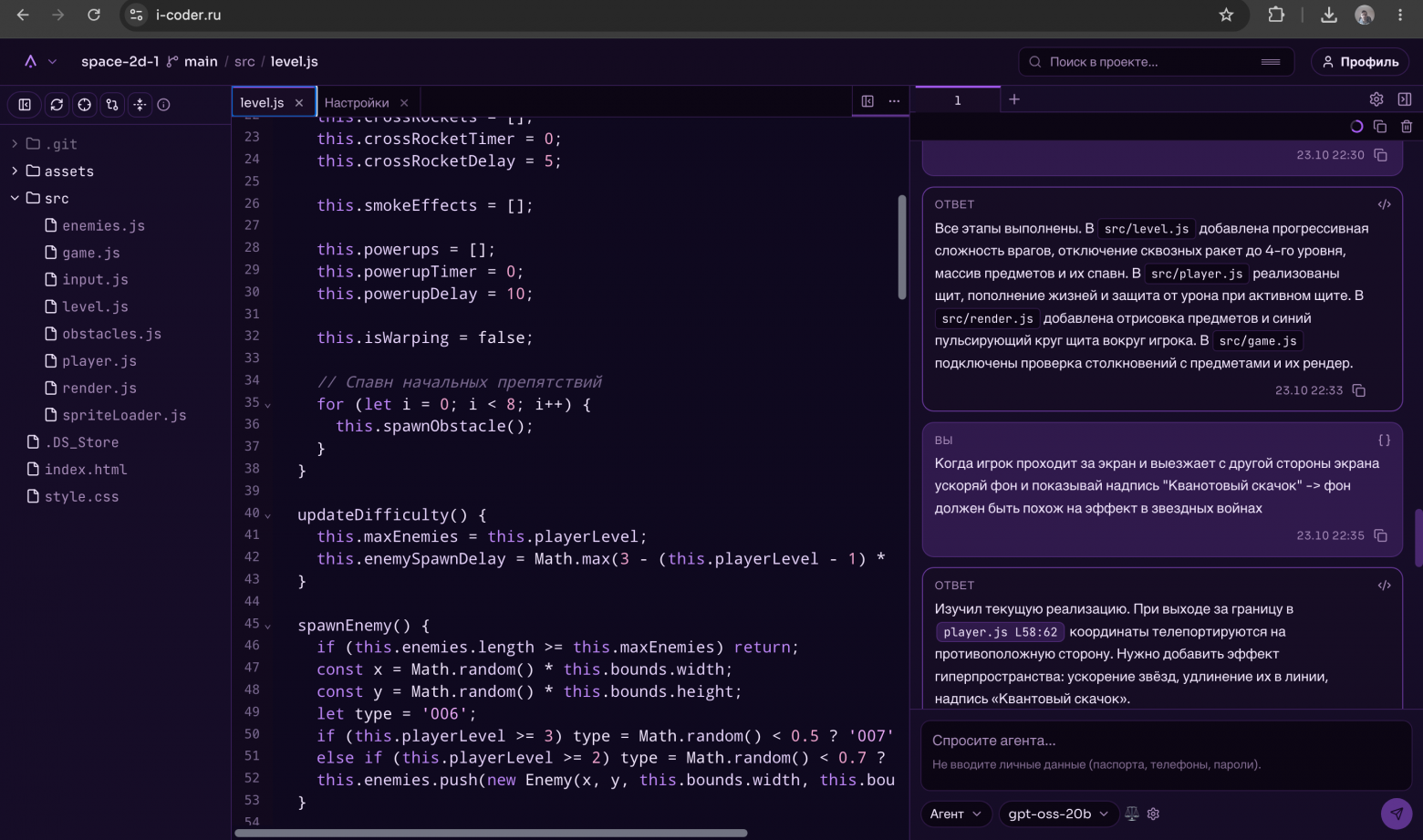
Task: Open balance scales icon in chat footer
Action: click(x=1132, y=814)
